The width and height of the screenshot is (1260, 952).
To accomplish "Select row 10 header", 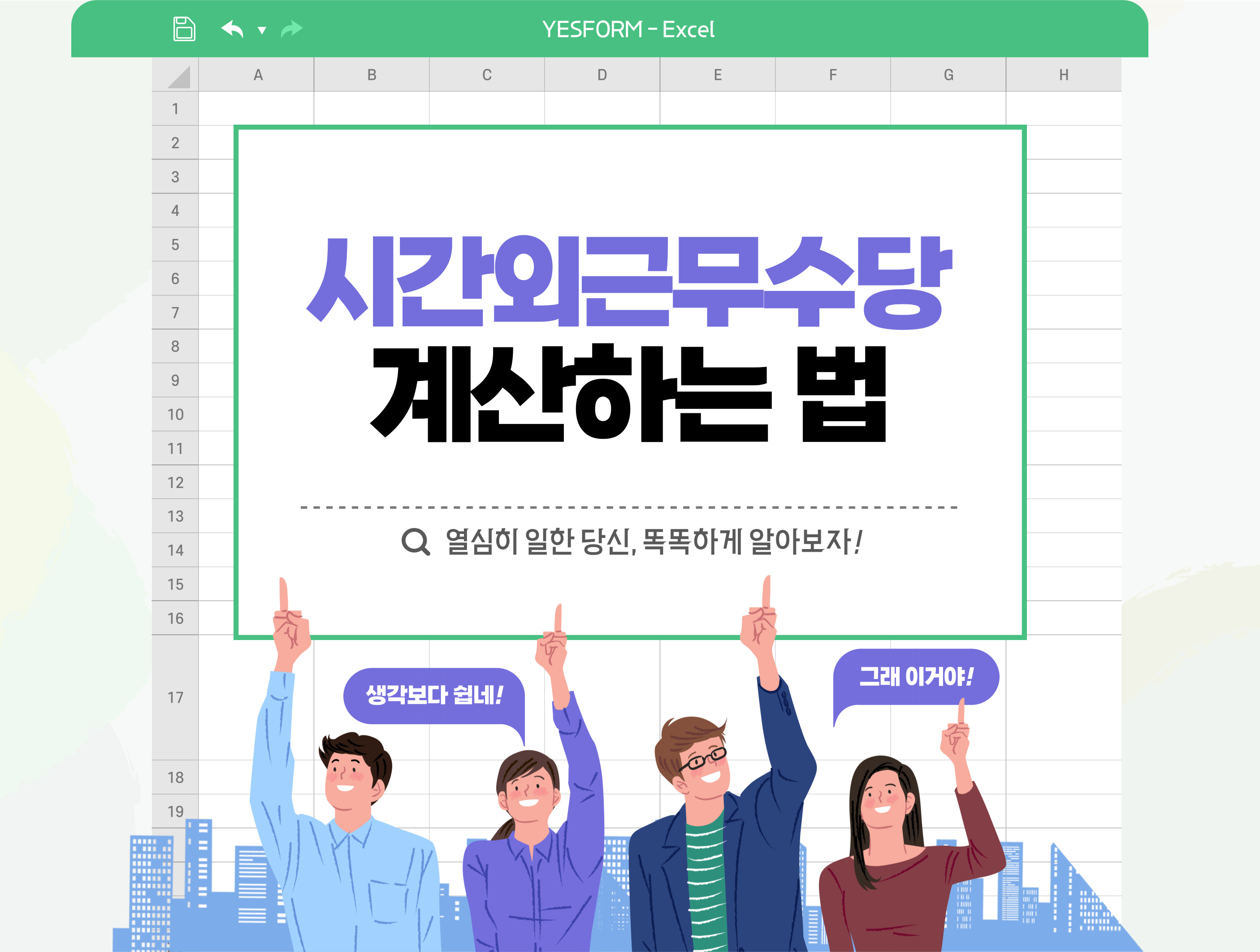I will (175, 414).
